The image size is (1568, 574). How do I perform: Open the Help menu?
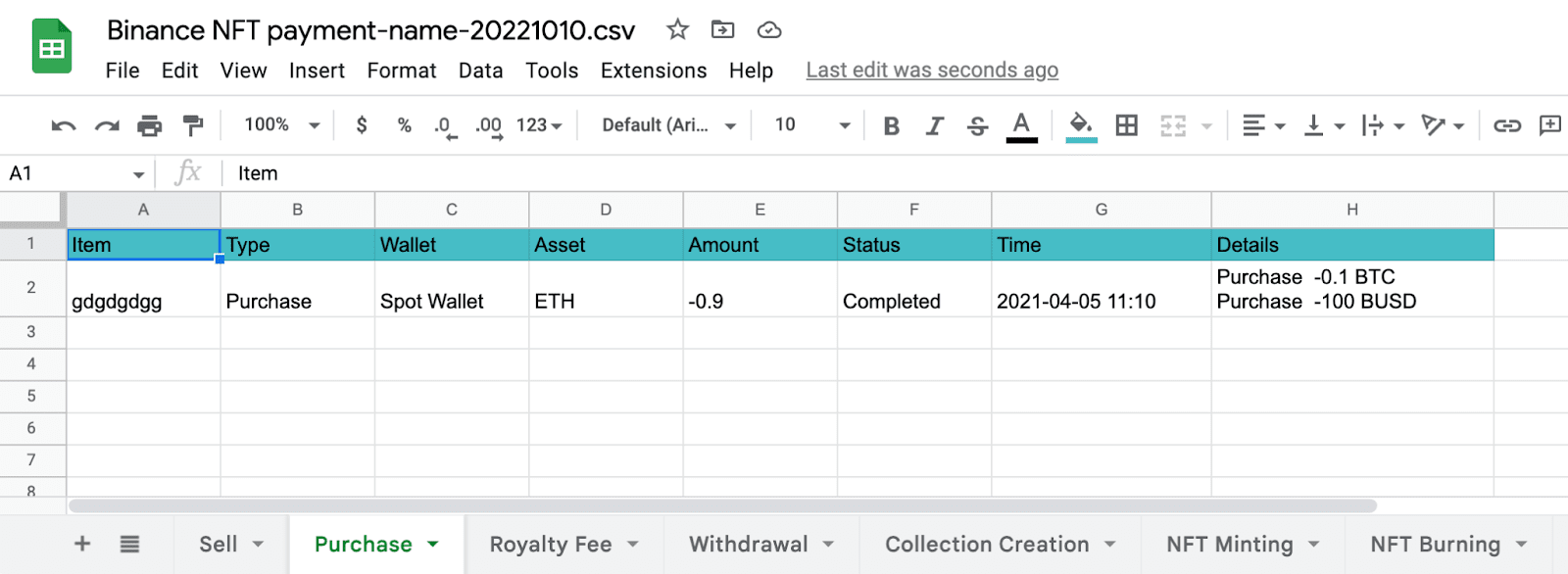[751, 71]
